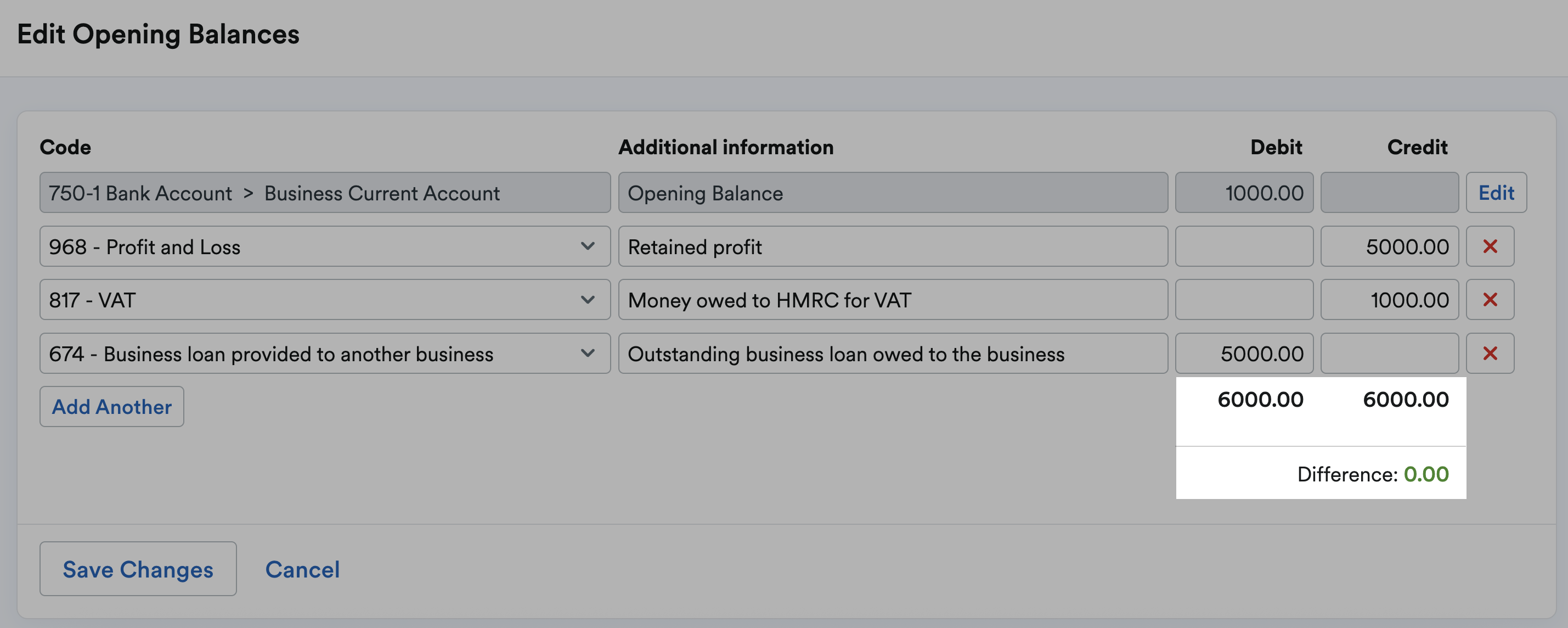The width and height of the screenshot is (1568, 628).
Task: Click the Edit Opening Balances heading
Action: pyautogui.click(x=158, y=34)
